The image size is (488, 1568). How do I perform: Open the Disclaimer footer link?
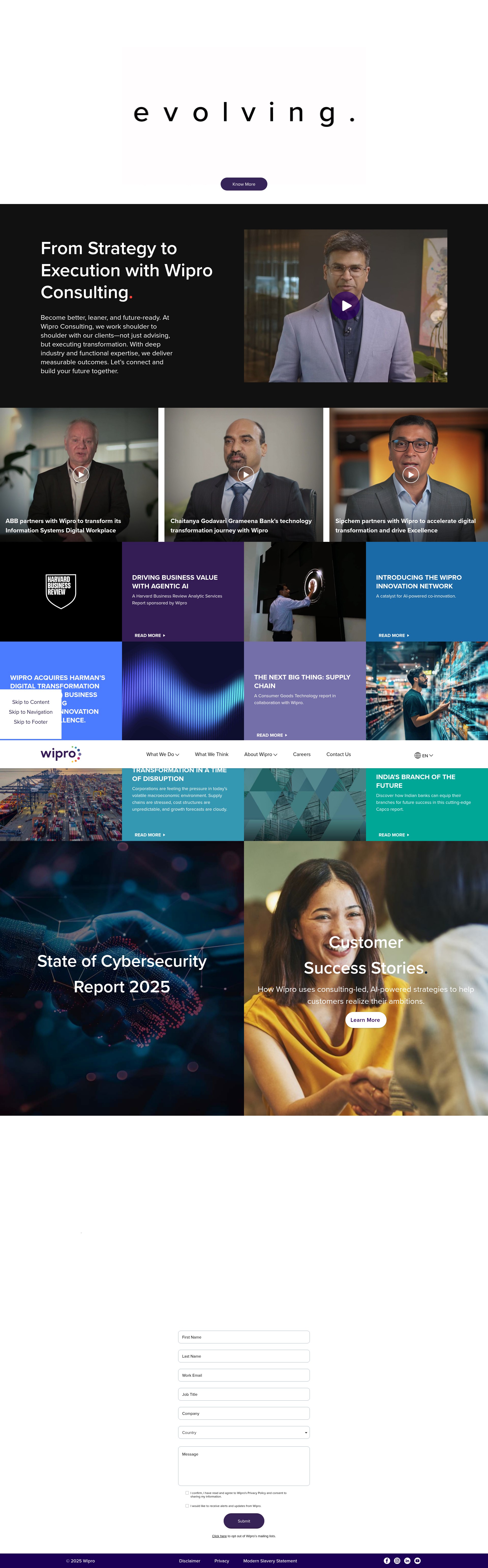pos(190,1561)
